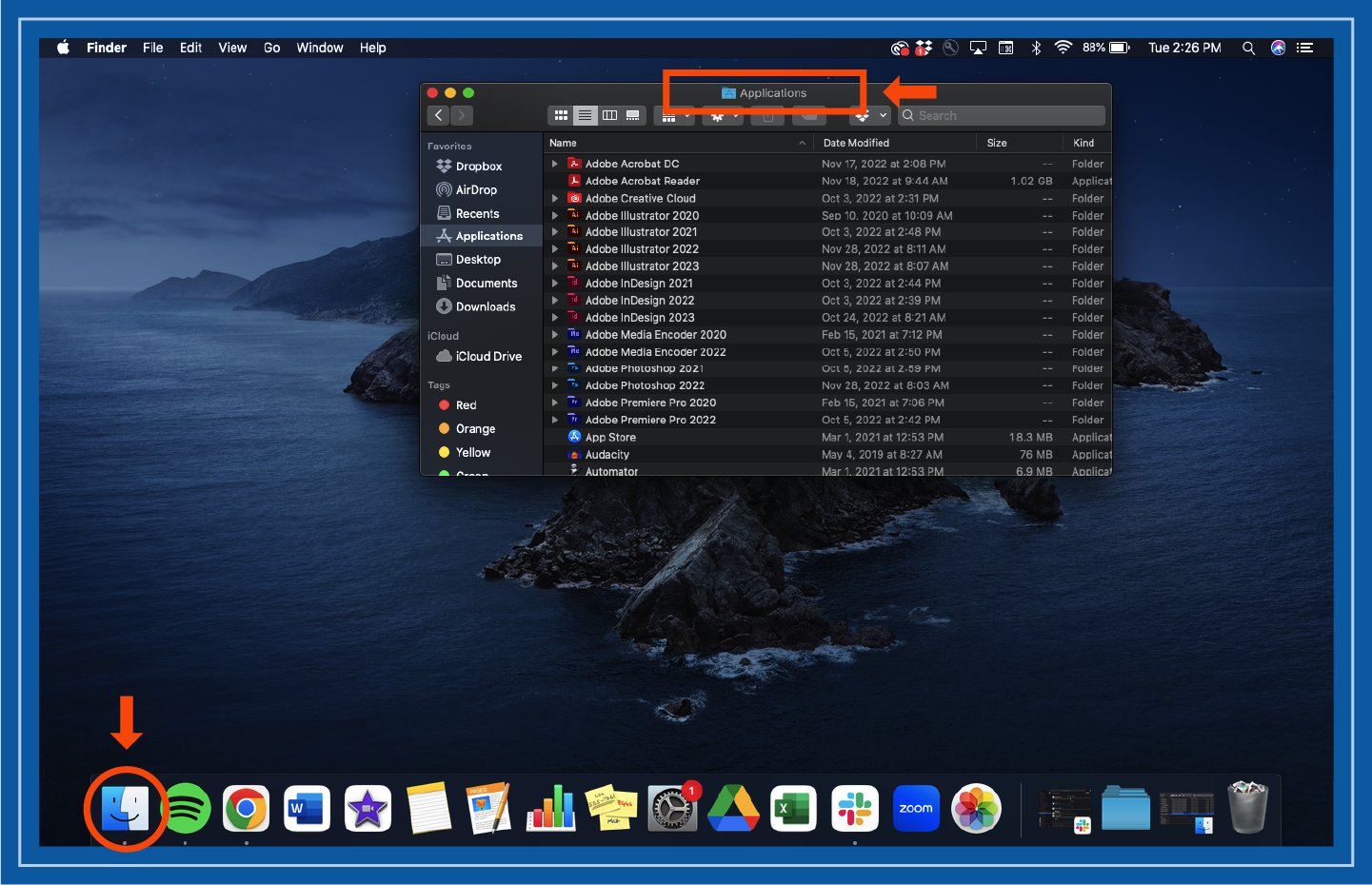This screenshot has height=885, width=1372.
Task: Sort by Size column header
Action: [1020, 143]
